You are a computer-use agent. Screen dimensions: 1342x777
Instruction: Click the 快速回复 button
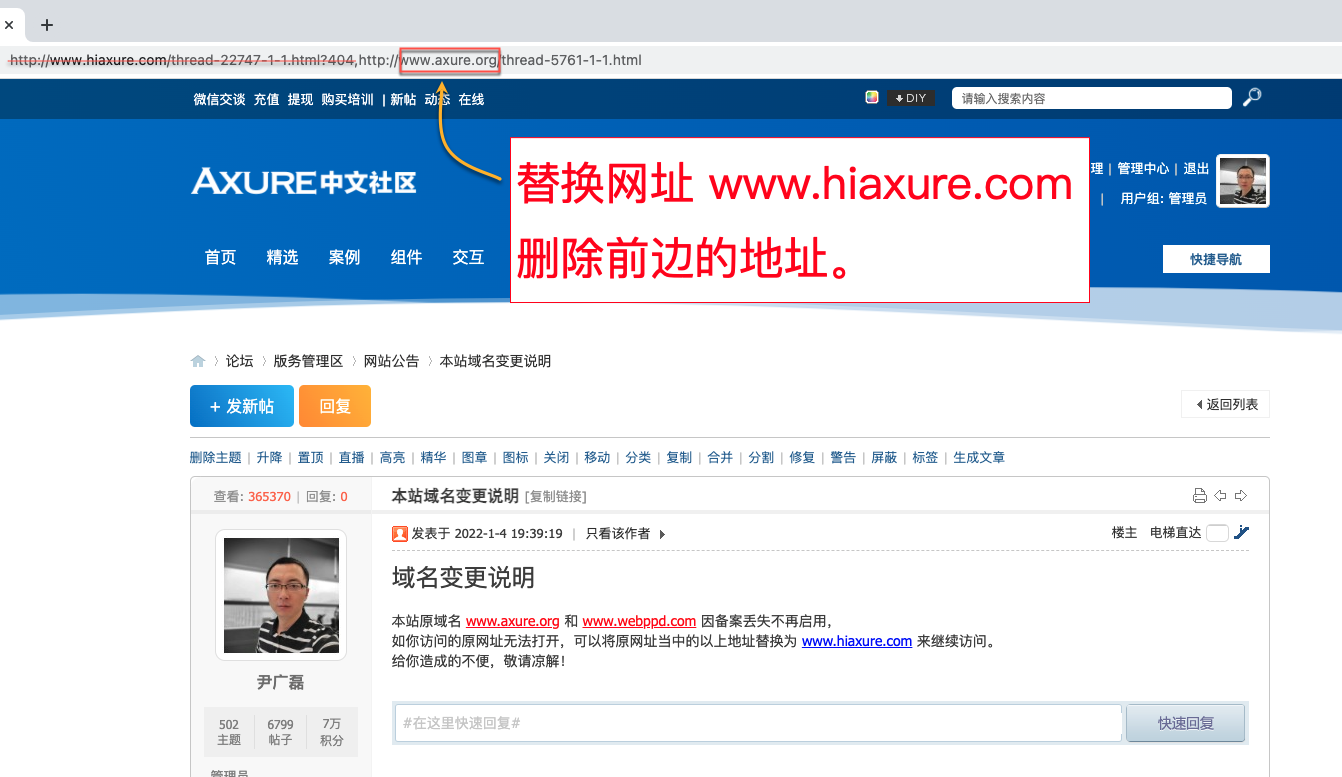(x=1186, y=723)
